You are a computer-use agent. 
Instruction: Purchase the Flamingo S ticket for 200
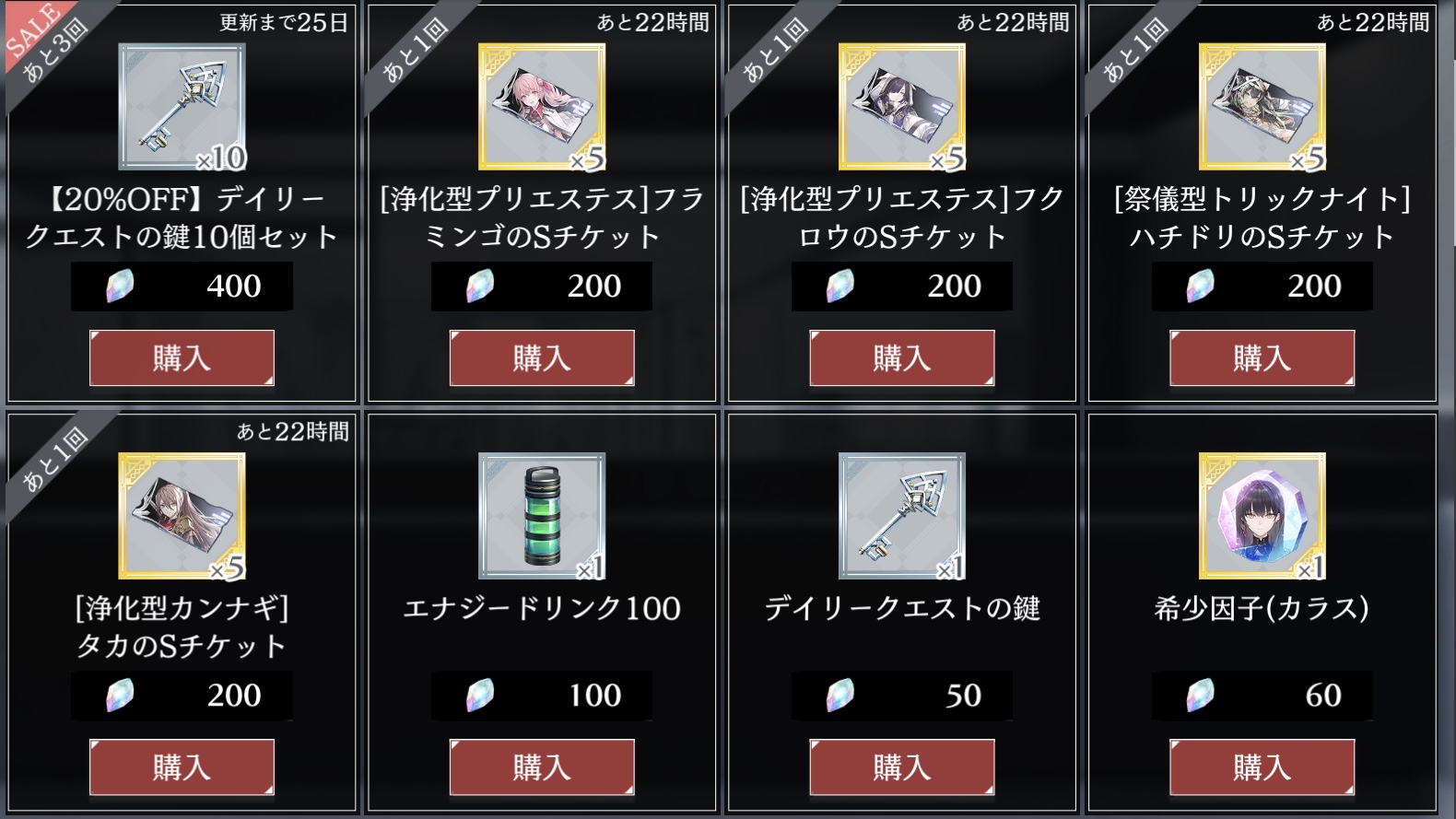(x=542, y=357)
